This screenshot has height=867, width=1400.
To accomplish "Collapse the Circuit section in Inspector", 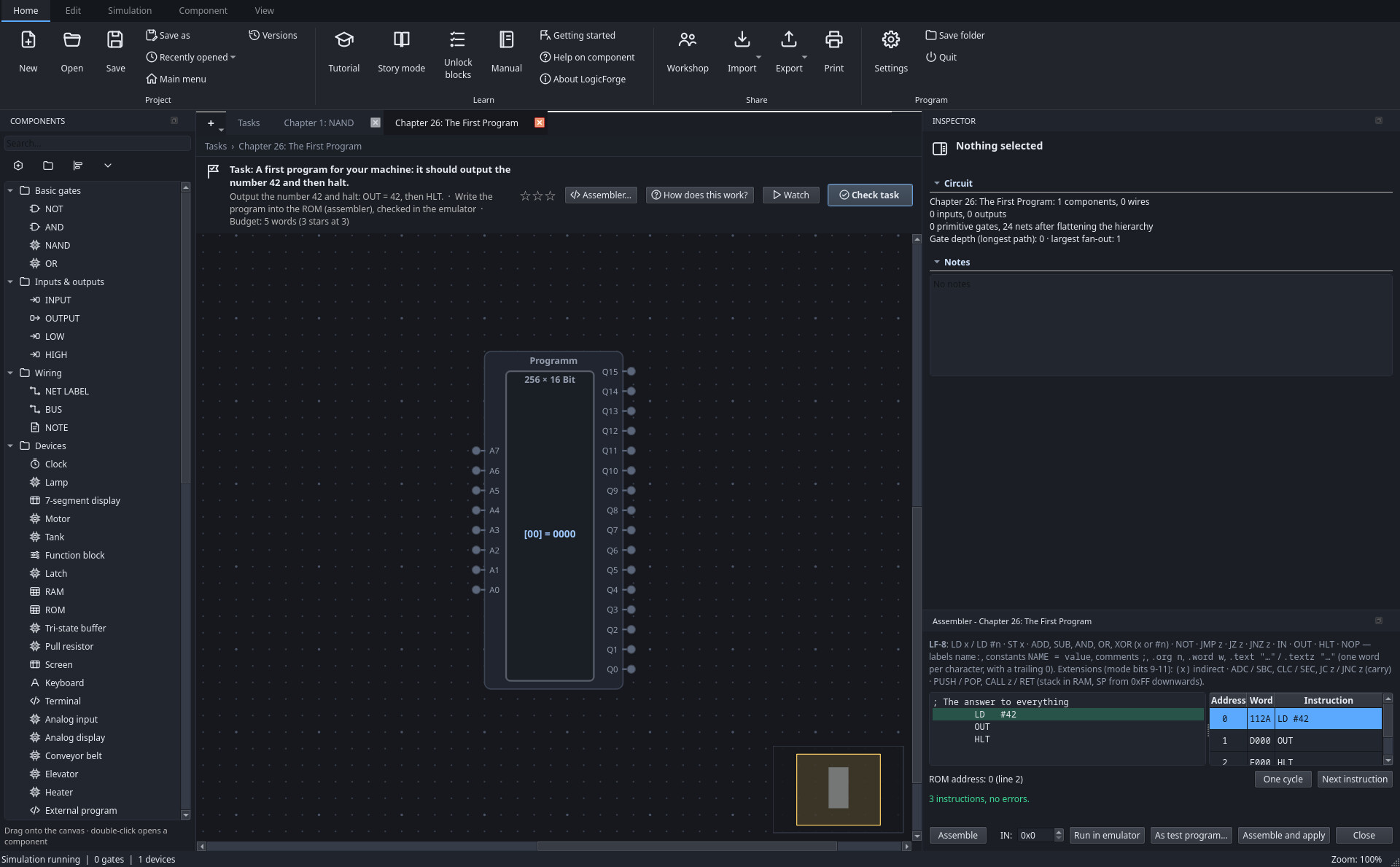I will (937, 183).
